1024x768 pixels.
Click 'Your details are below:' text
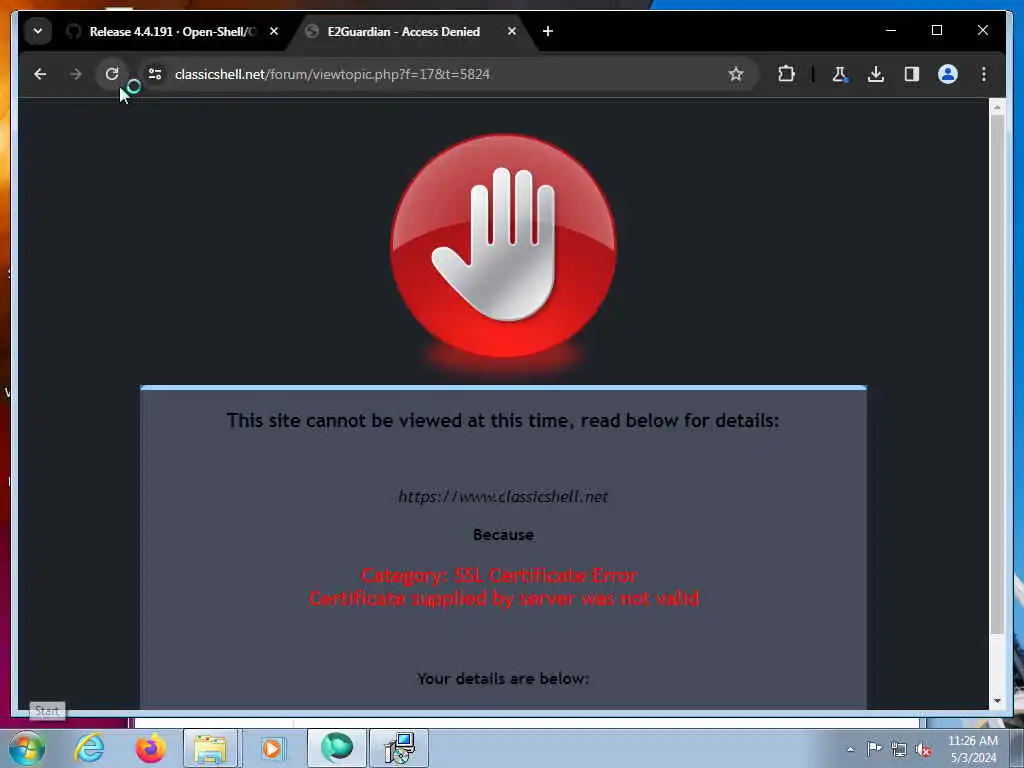(504, 679)
